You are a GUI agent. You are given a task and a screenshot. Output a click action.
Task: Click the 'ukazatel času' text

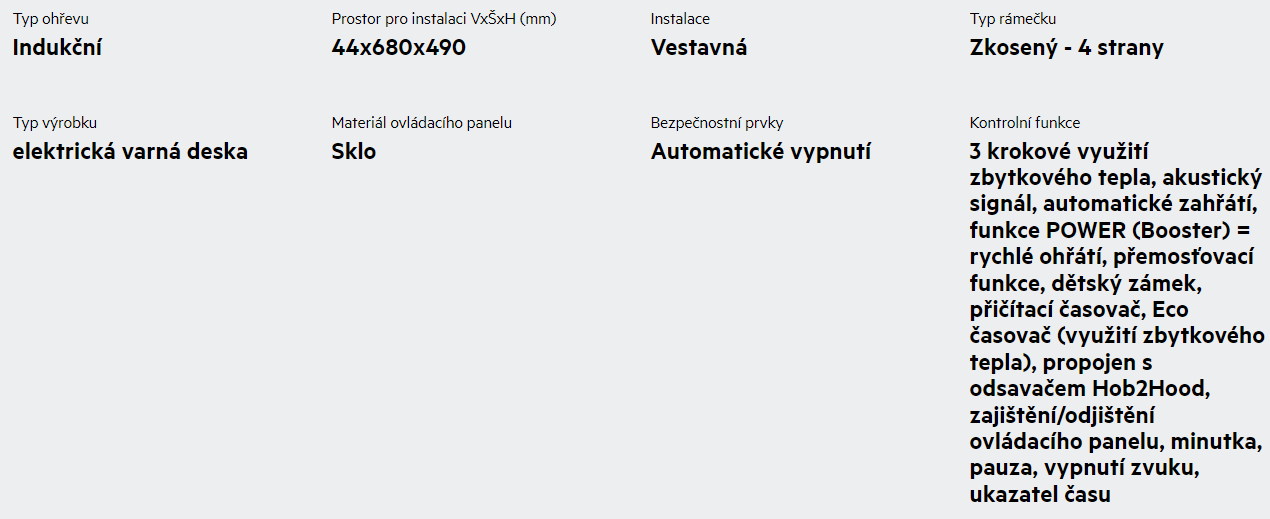click(x=1040, y=493)
